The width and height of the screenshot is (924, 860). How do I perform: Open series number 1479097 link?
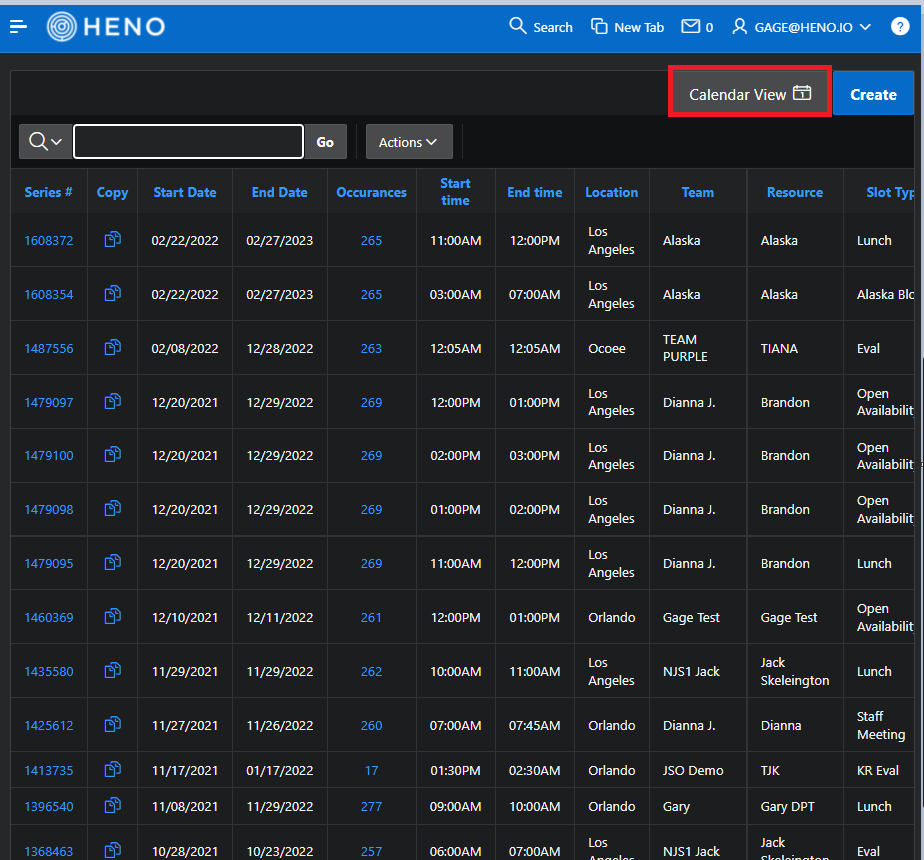pyautogui.click(x=49, y=402)
